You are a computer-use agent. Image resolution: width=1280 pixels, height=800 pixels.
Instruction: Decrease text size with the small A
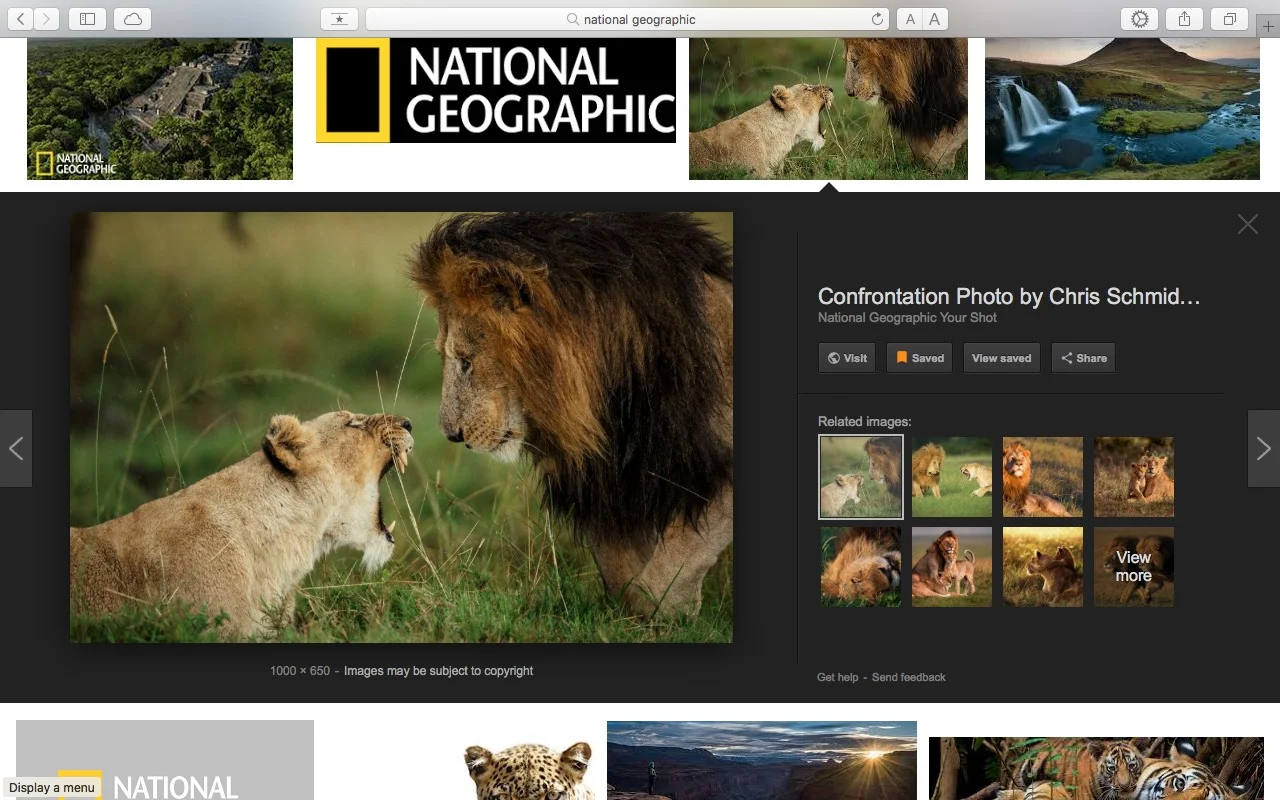click(909, 19)
